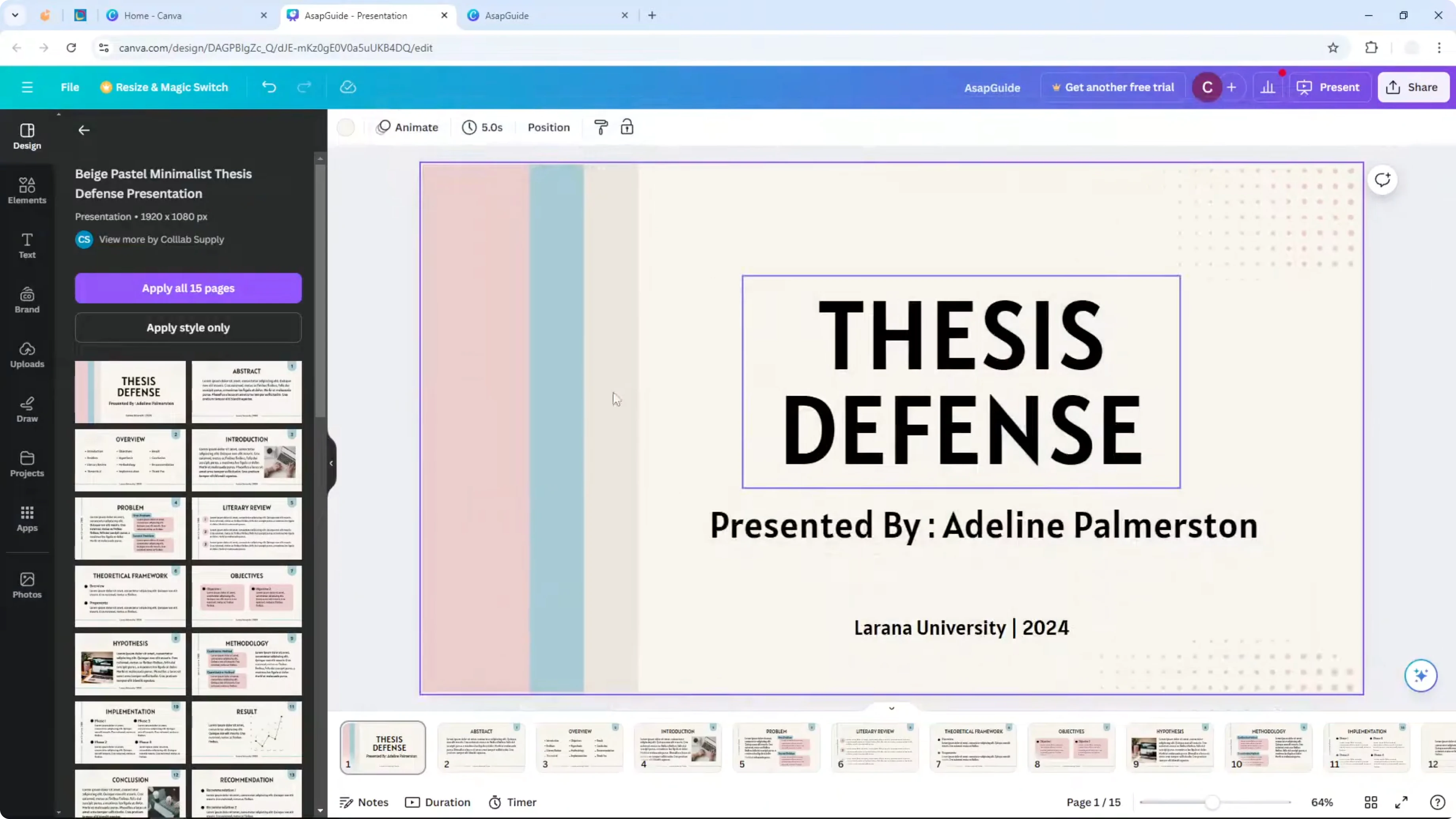Add a comment on the page

[x=1382, y=180]
